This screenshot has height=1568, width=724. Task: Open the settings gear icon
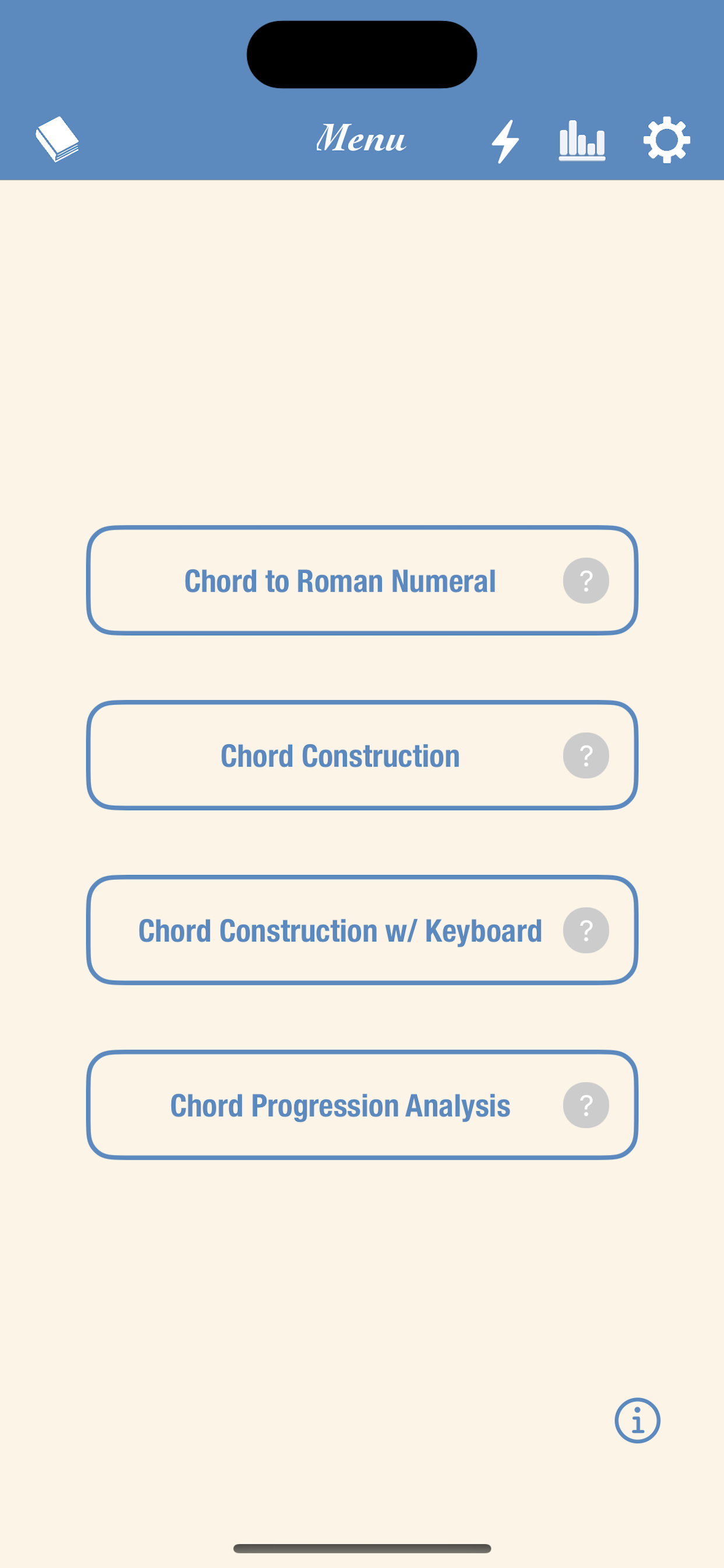pyautogui.click(x=667, y=140)
